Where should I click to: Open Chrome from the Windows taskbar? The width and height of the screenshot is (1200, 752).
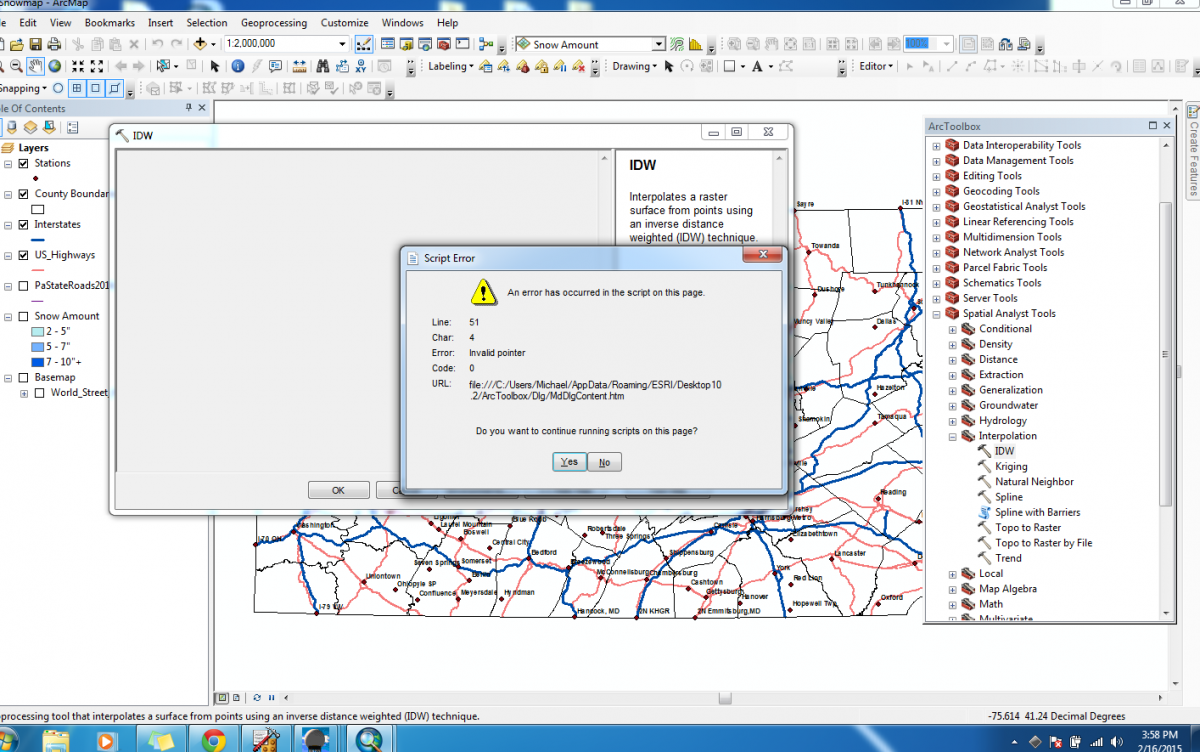click(212, 740)
